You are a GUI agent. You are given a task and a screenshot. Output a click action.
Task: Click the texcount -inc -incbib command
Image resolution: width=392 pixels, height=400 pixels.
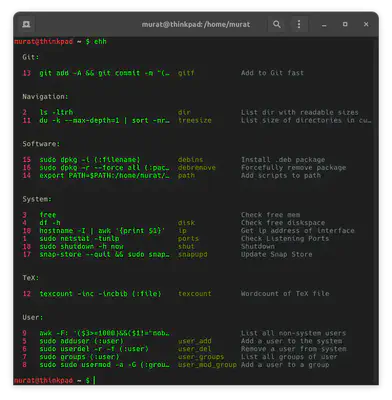tap(100, 294)
